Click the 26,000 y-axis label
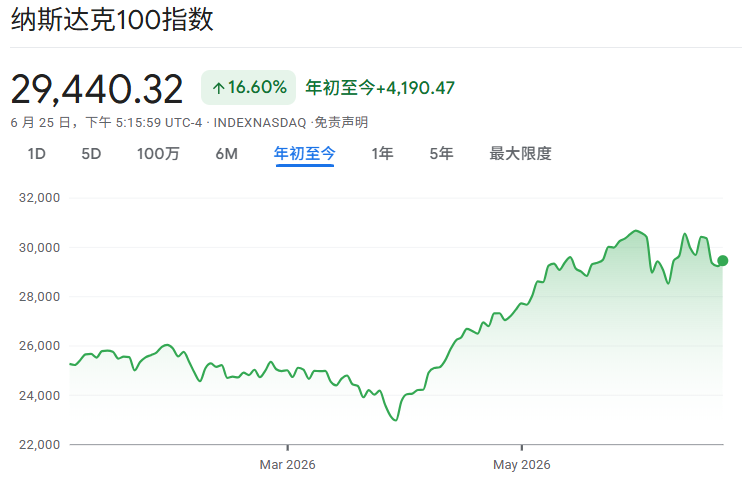 [39, 346]
